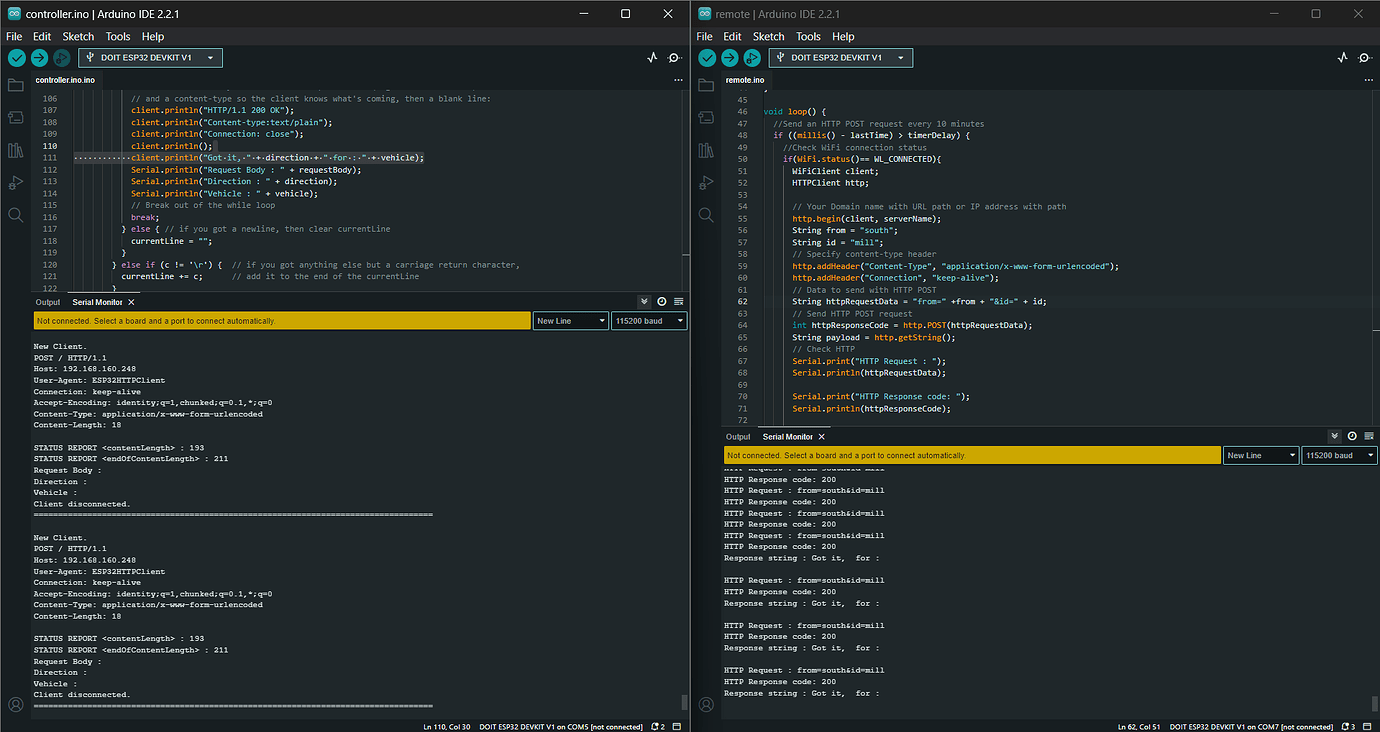The width and height of the screenshot is (1380, 732).
Task: Open Search panel in remote sidebar
Action: click(706, 214)
